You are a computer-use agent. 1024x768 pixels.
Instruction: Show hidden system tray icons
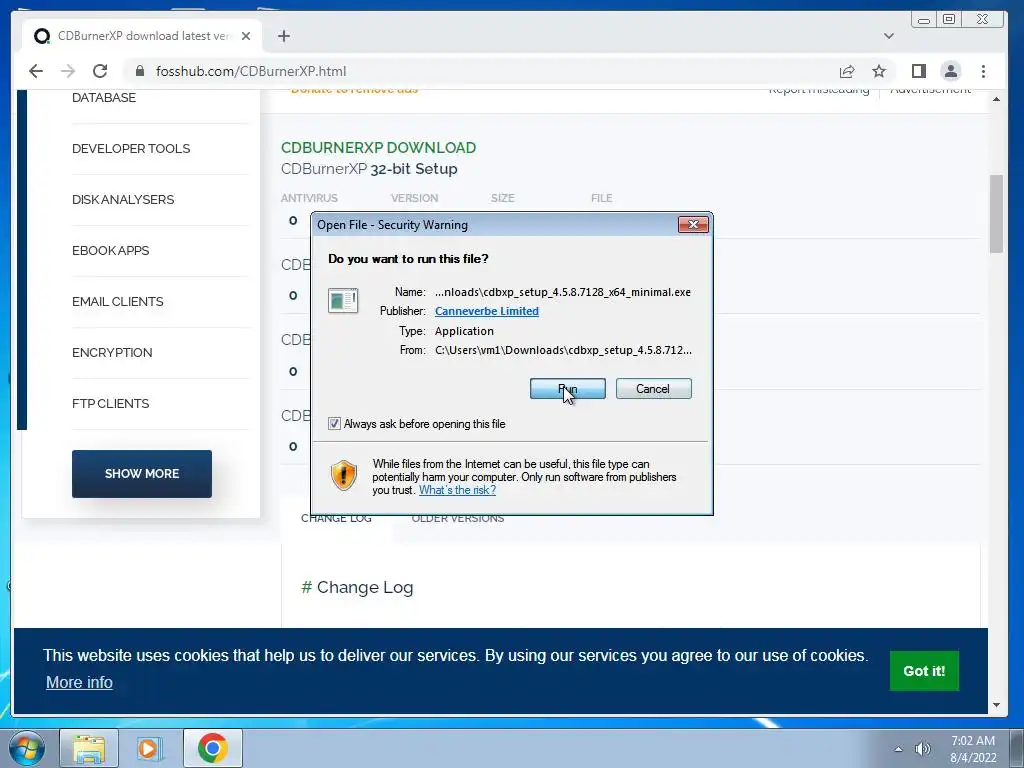tap(899, 749)
